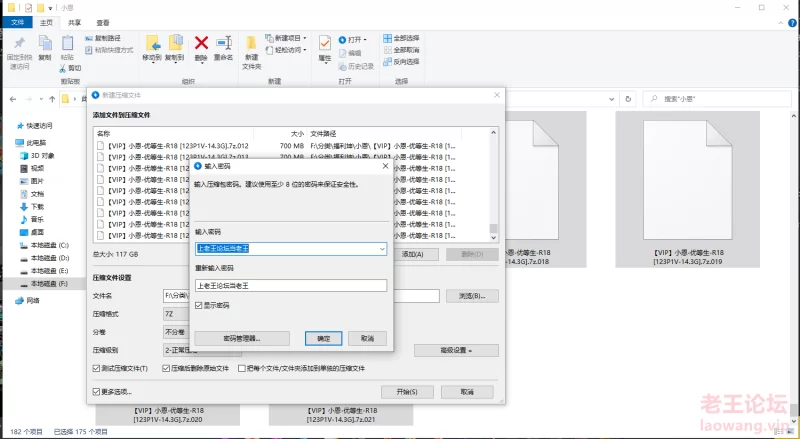The width and height of the screenshot is (800, 439).
Task: Click Cancel in new archive dialog
Action: (467, 392)
